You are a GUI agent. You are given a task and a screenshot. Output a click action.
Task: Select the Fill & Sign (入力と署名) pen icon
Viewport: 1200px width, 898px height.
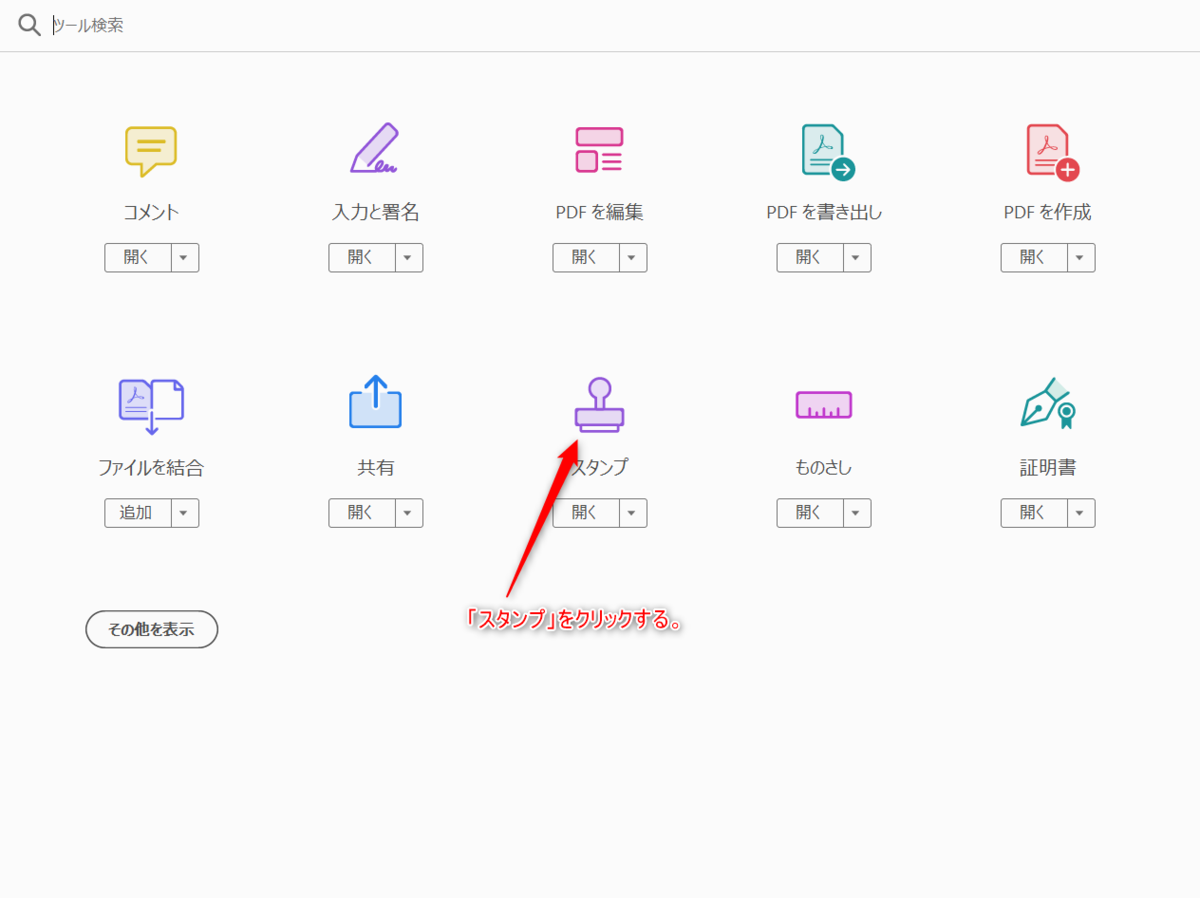(375, 148)
